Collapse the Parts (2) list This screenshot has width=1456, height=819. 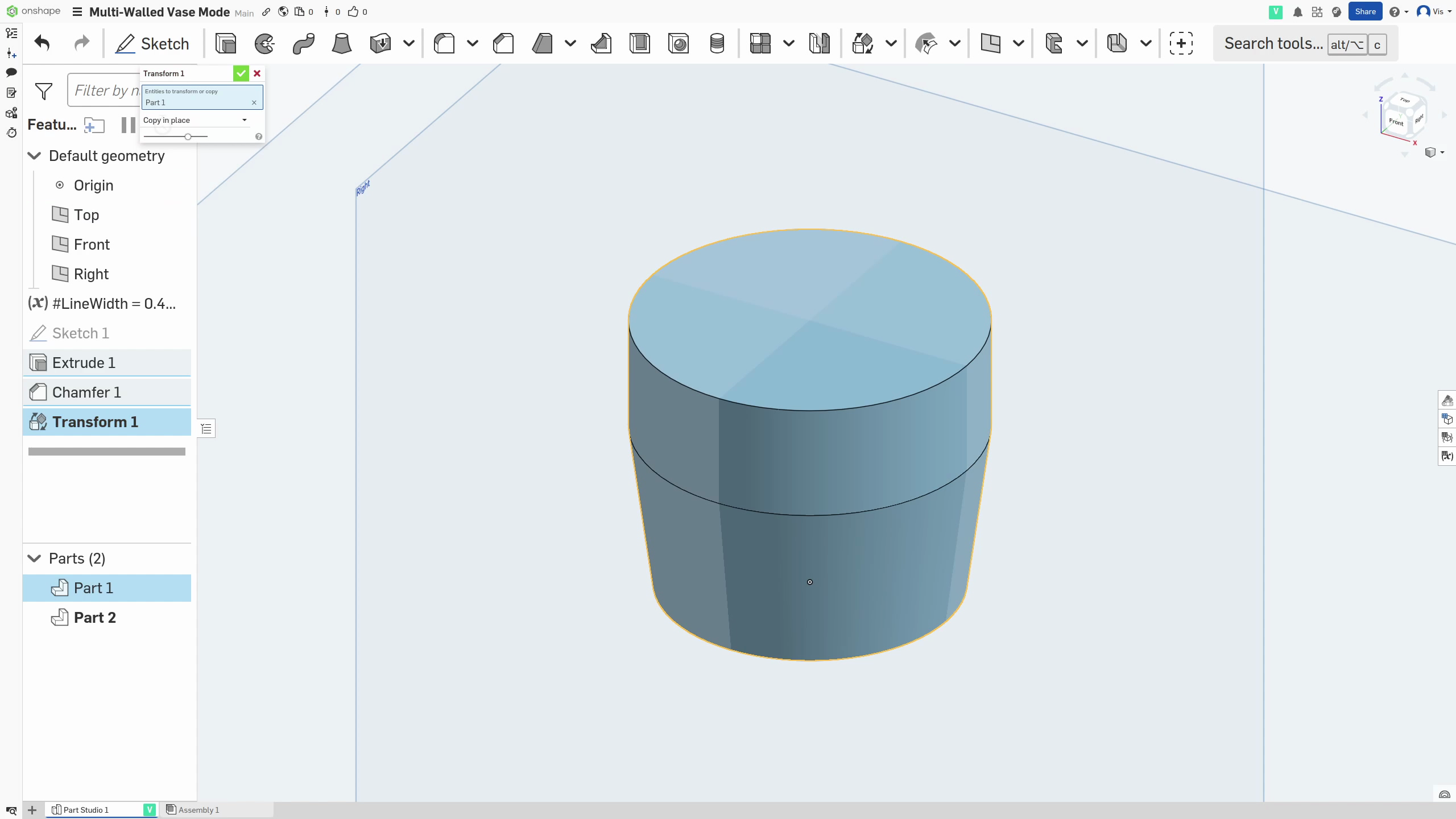tap(35, 559)
